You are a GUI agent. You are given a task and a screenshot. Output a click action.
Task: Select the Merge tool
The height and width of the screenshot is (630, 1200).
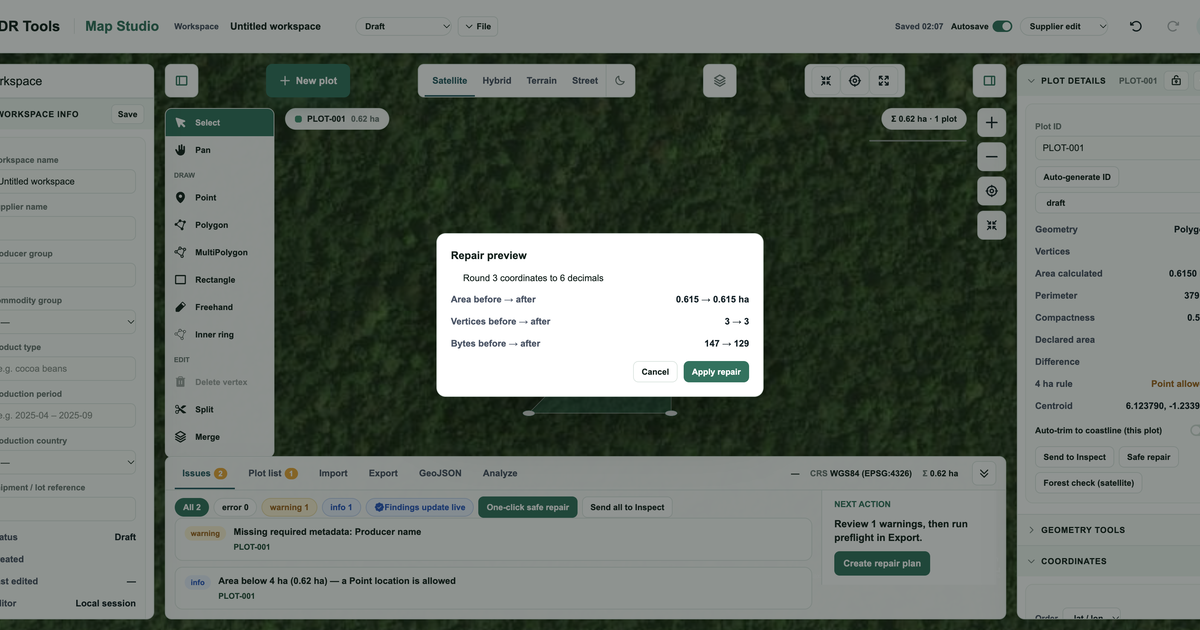[x=219, y=437]
